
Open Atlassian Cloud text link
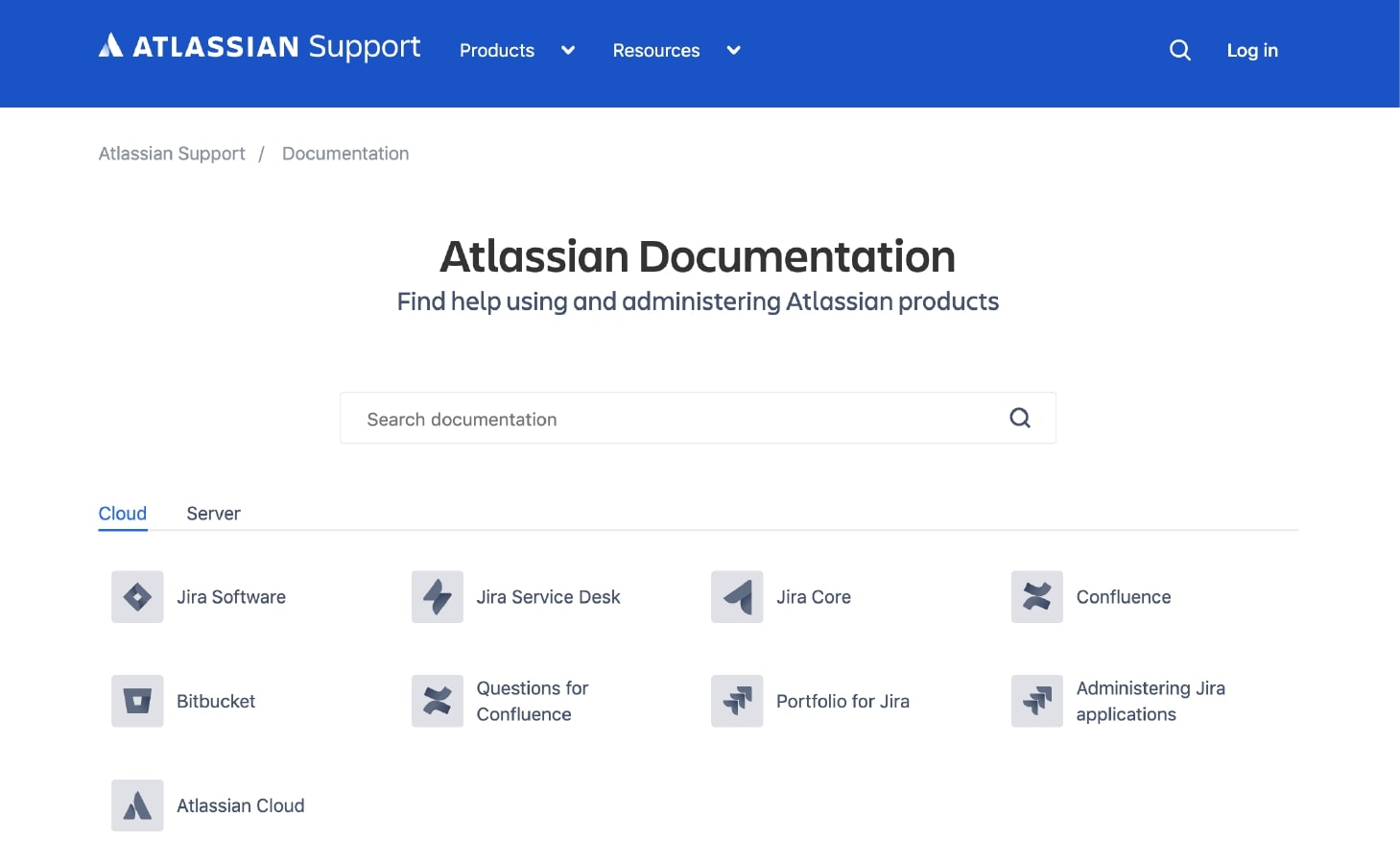(x=241, y=805)
